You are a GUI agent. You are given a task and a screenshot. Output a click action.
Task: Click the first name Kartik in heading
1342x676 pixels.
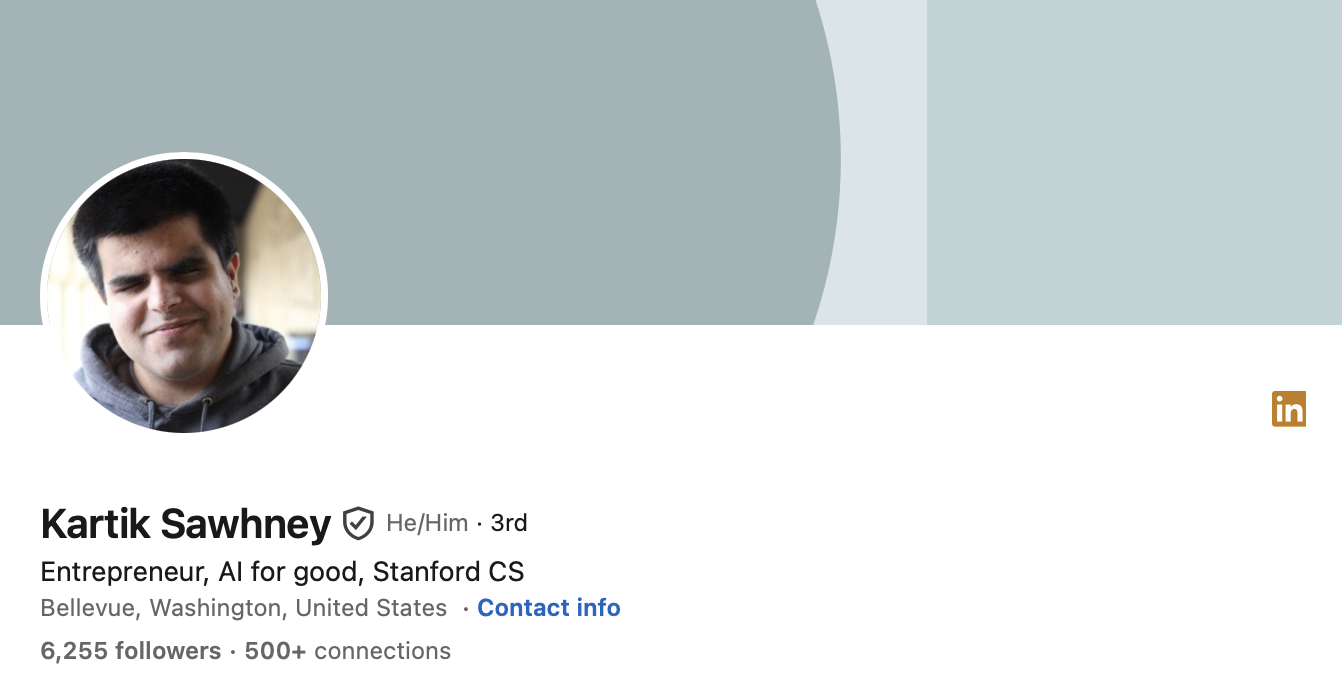tap(95, 524)
